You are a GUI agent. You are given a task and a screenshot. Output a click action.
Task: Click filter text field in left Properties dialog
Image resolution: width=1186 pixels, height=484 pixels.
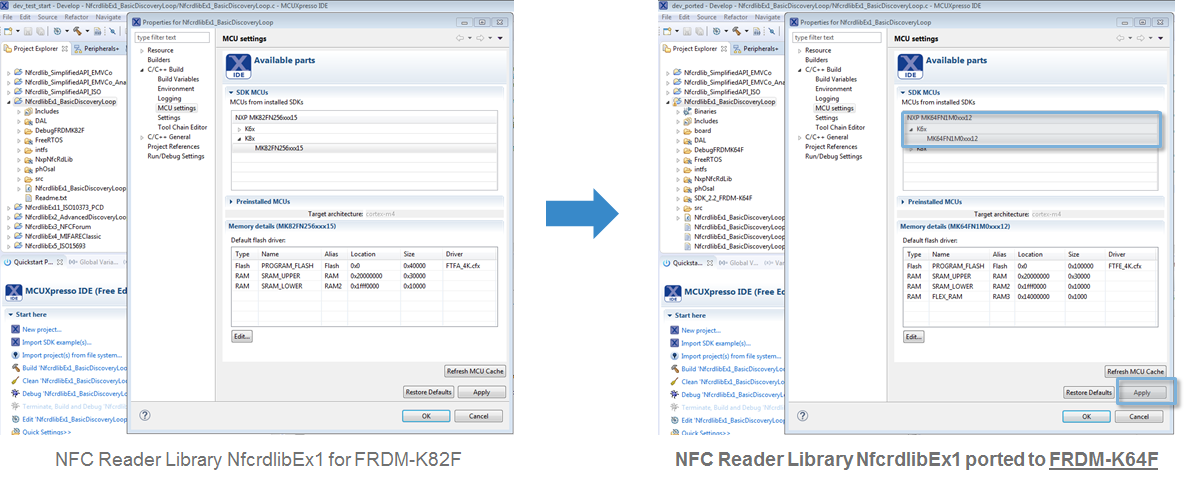[x=172, y=37]
